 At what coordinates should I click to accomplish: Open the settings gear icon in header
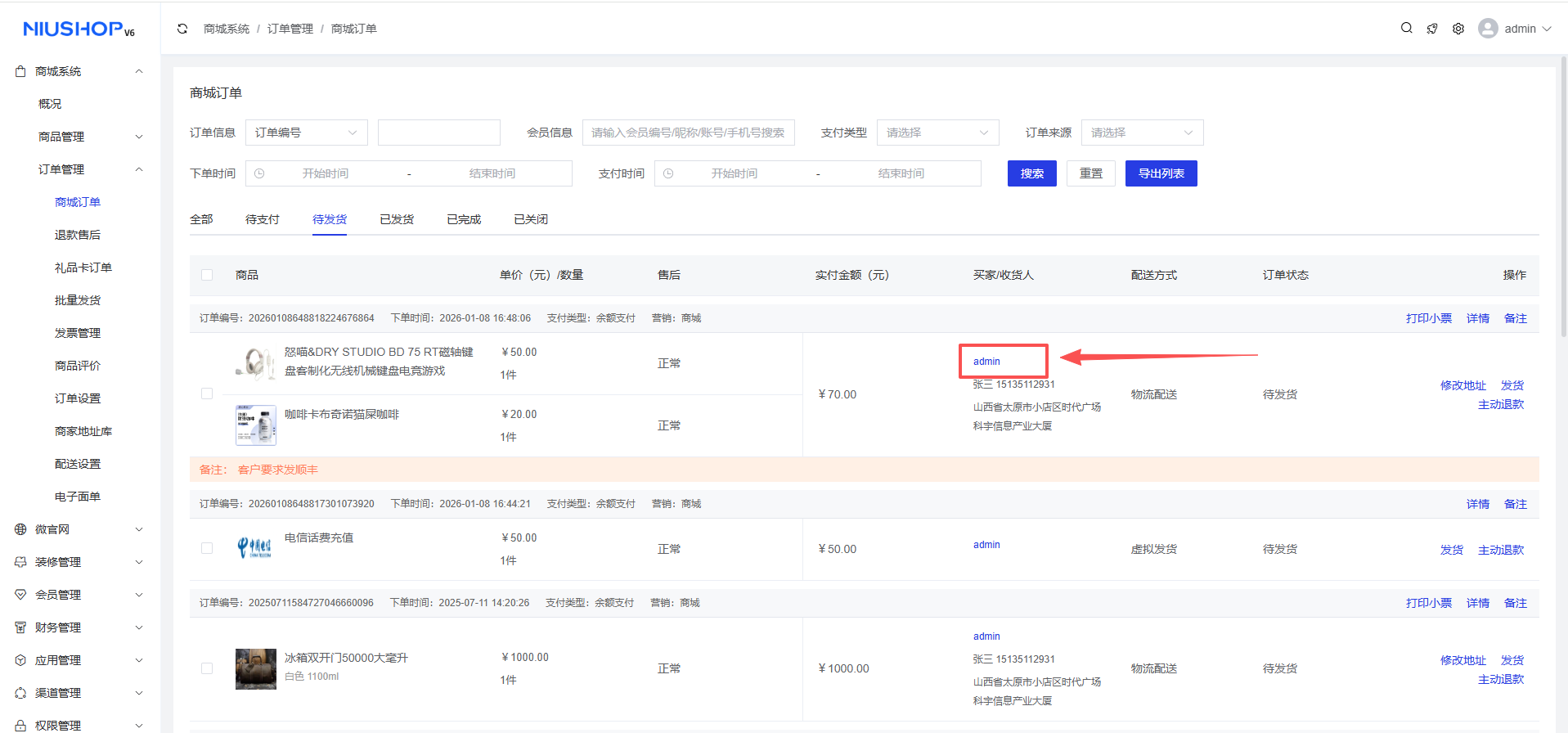(1458, 29)
